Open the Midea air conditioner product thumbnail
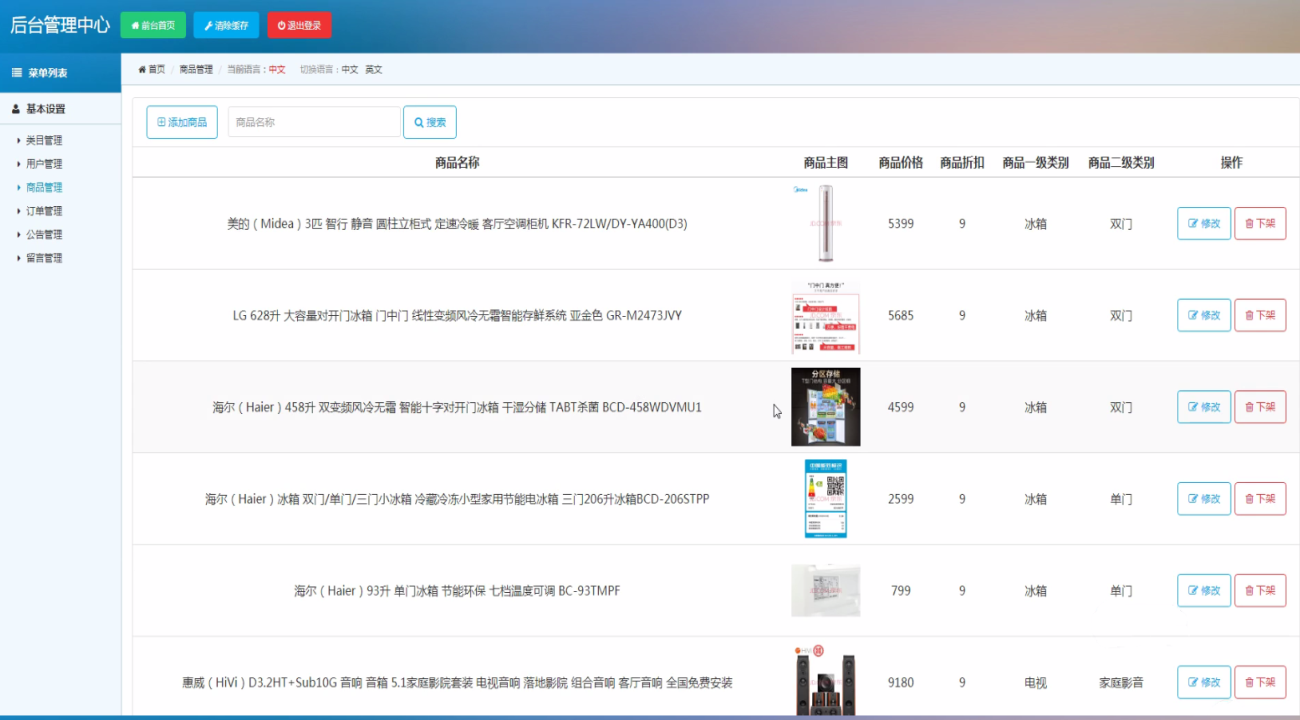Viewport: 1300px width, 720px height. 825,224
